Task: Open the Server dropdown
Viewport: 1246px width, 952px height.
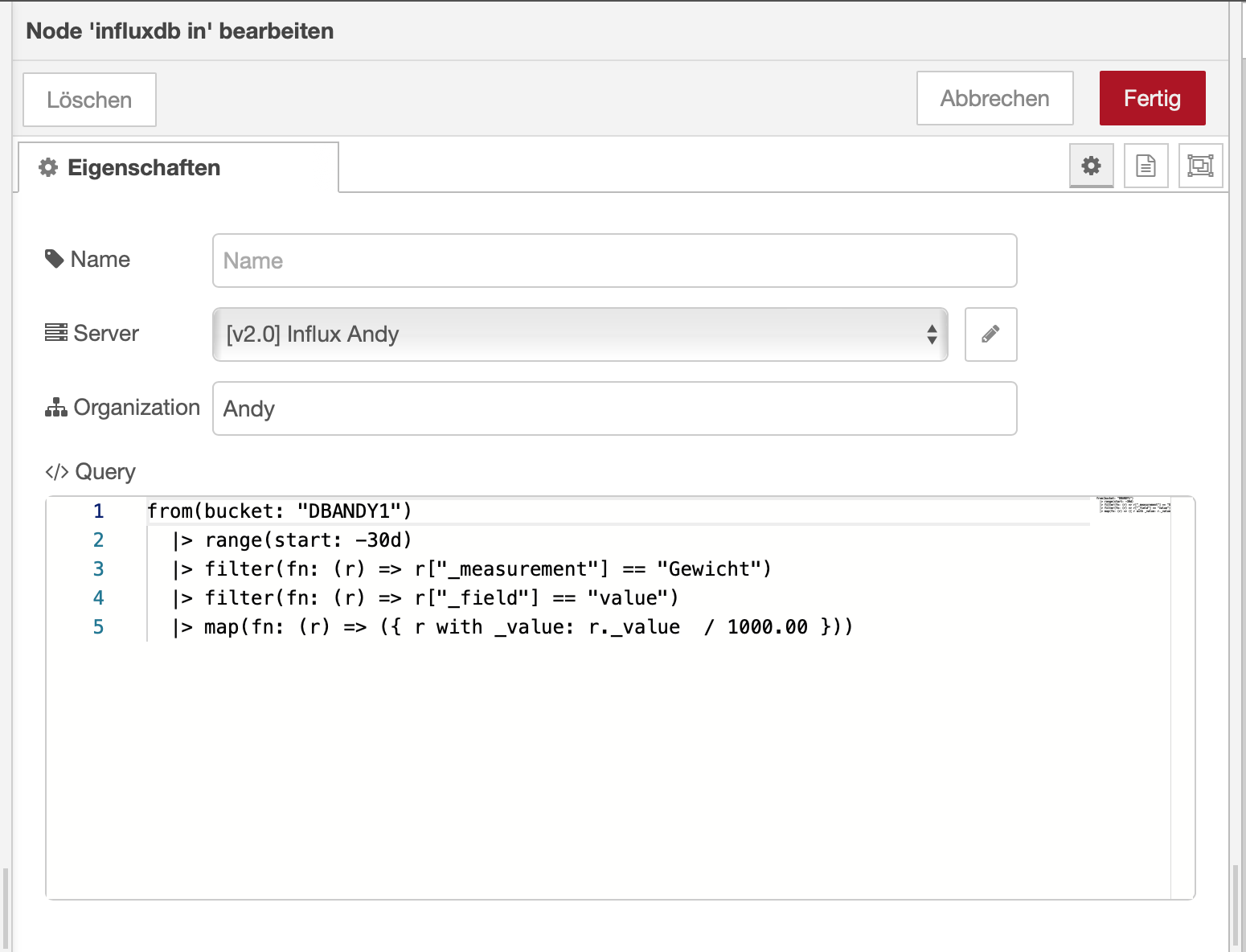Action: 580,334
